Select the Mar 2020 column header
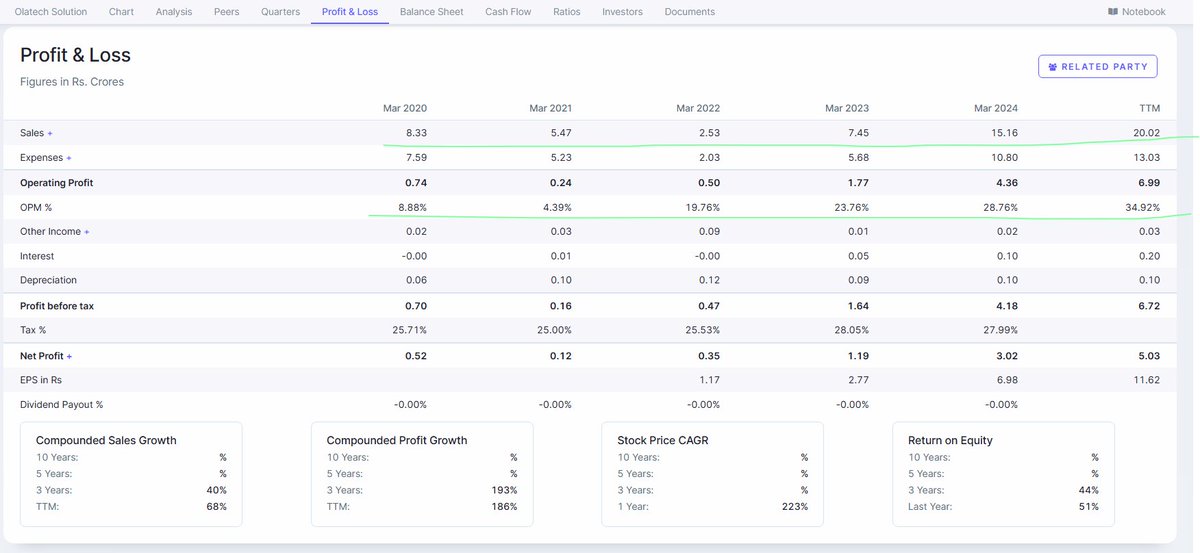 405,108
